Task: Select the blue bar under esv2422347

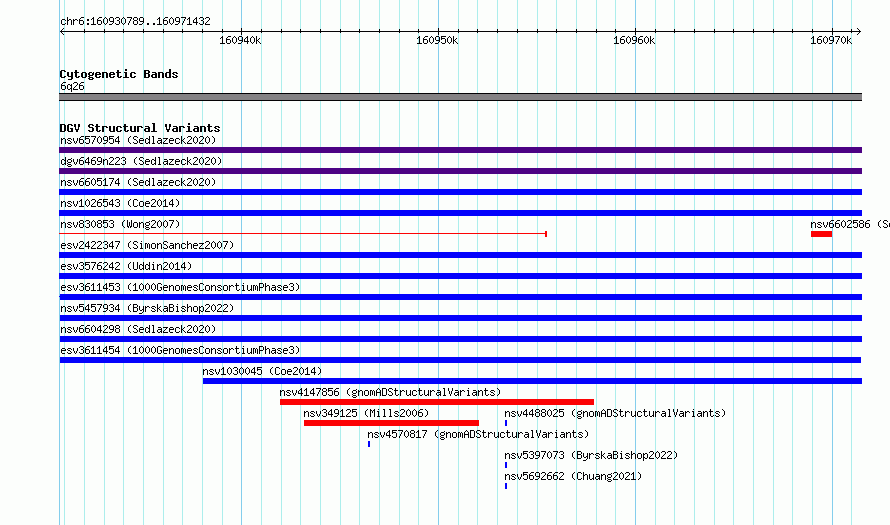Action: click(x=460, y=255)
